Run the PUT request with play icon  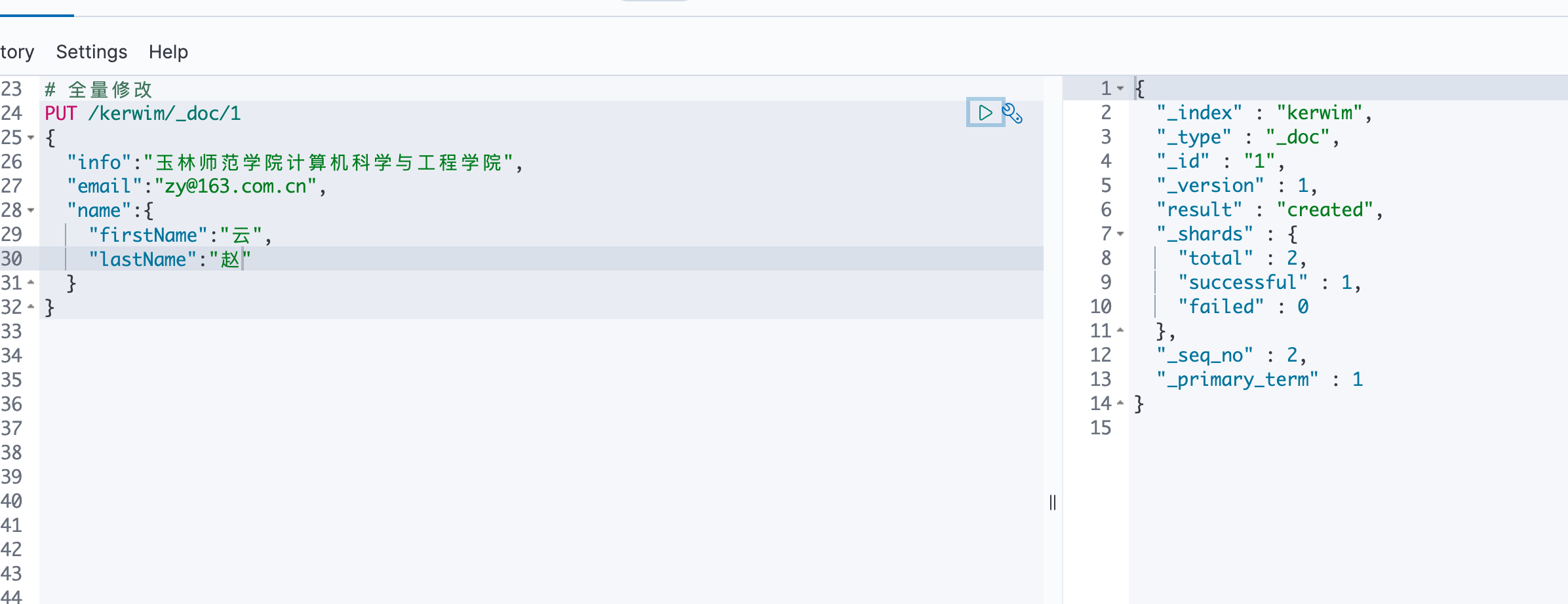(985, 113)
